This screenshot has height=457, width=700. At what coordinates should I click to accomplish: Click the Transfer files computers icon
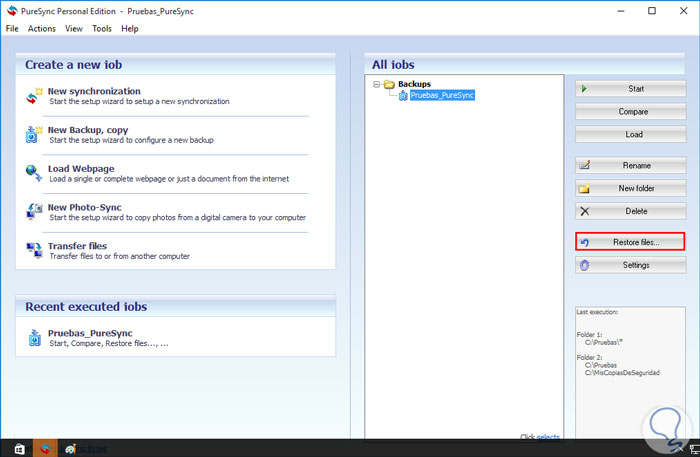(x=34, y=250)
